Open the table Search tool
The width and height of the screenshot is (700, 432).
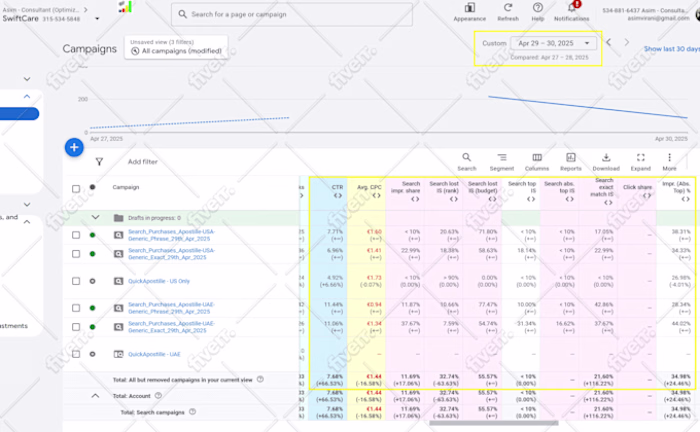(x=467, y=157)
